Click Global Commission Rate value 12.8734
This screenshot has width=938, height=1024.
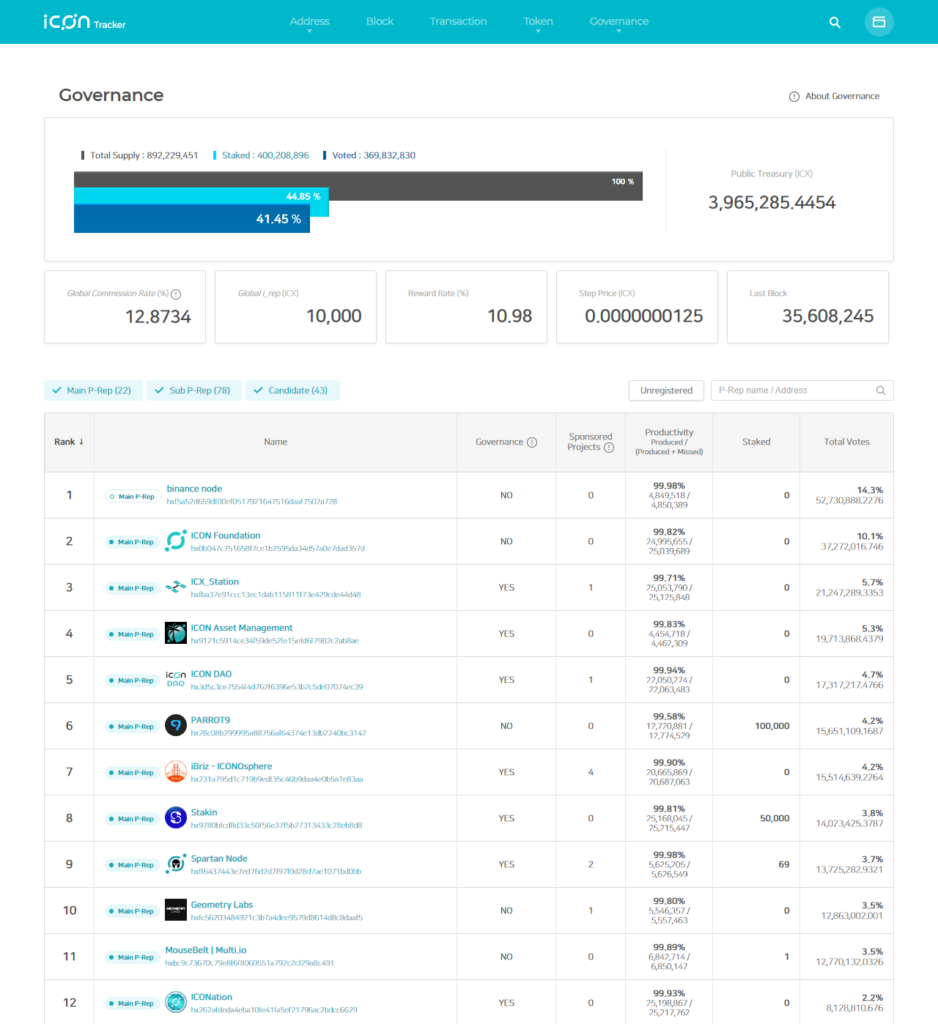[x=158, y=317]
